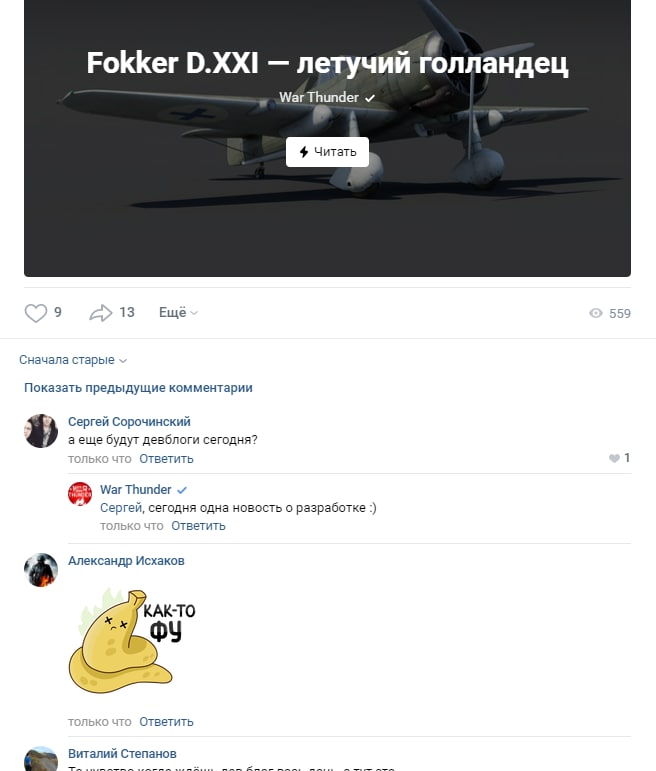This screenshot has height=771, width=656.
Task: Open Сергей Сорочинский's profile name link
Action: click(x=129, y=422)
